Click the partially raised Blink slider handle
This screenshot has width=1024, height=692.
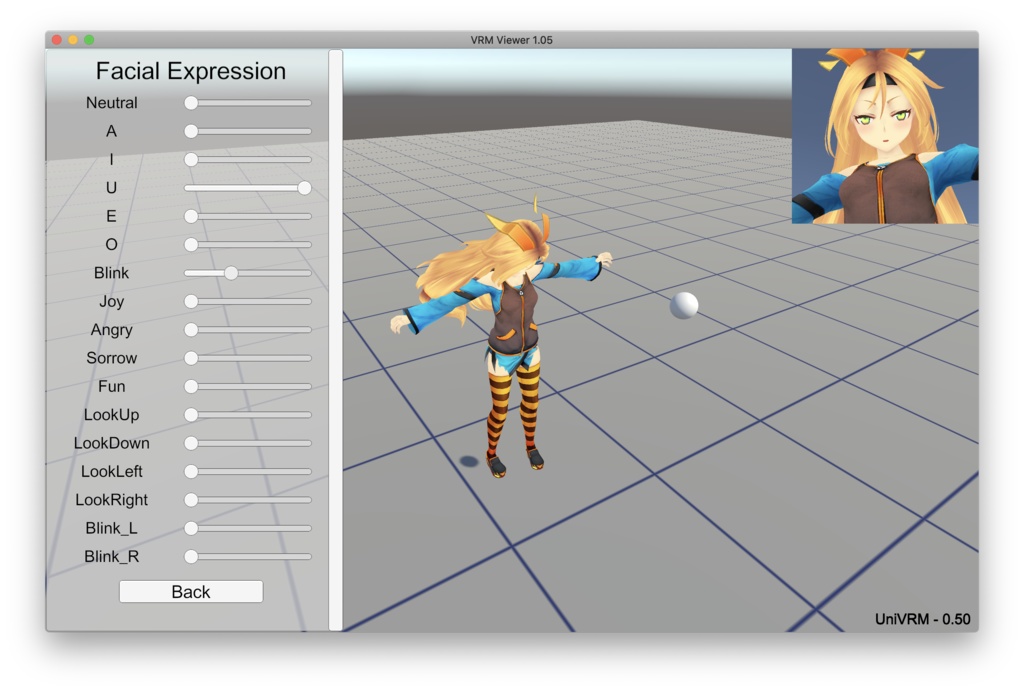pyautogui.click(x=231, y=272)
